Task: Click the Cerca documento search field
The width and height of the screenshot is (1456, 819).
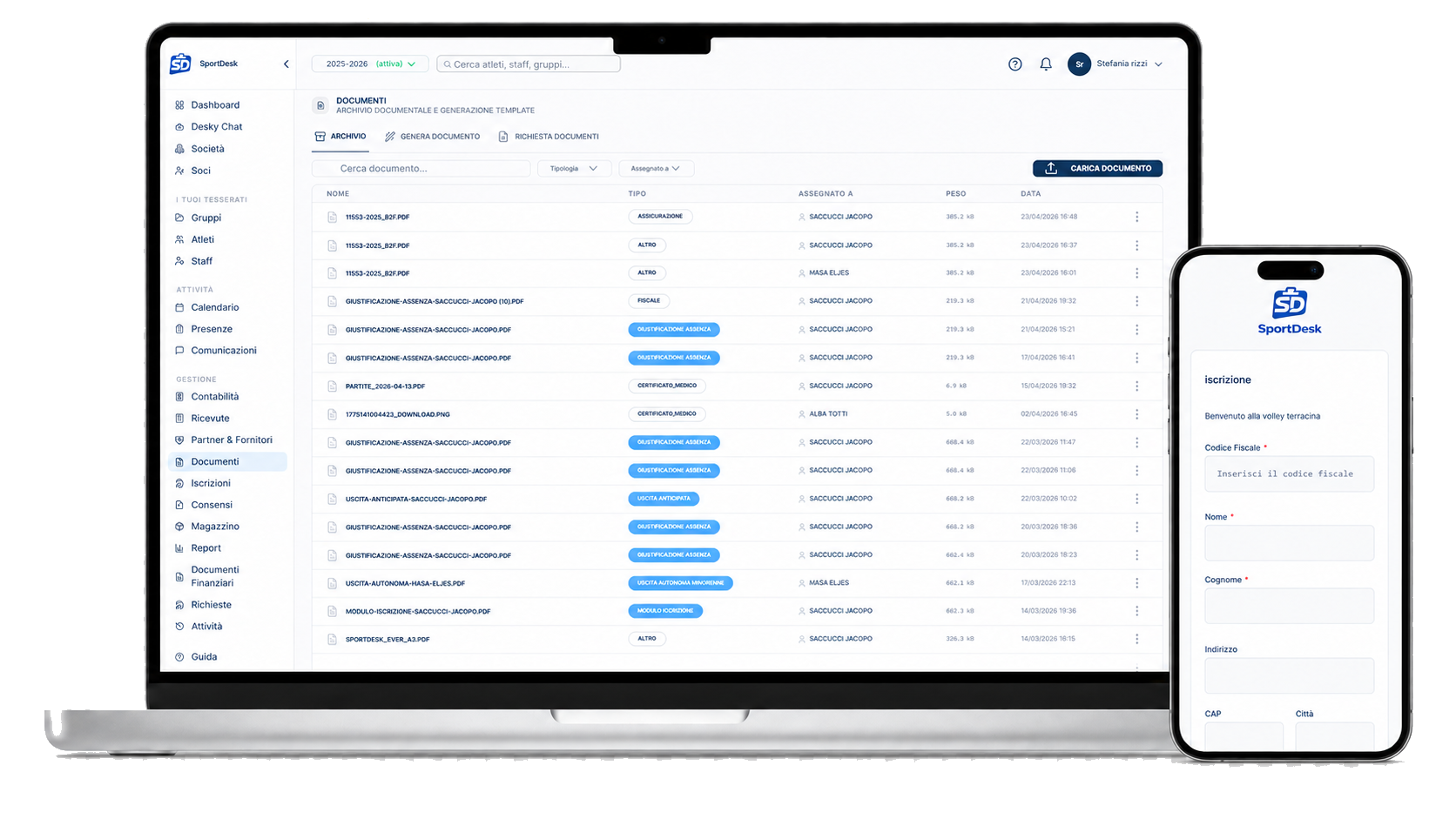Action: tap(421, 168)
